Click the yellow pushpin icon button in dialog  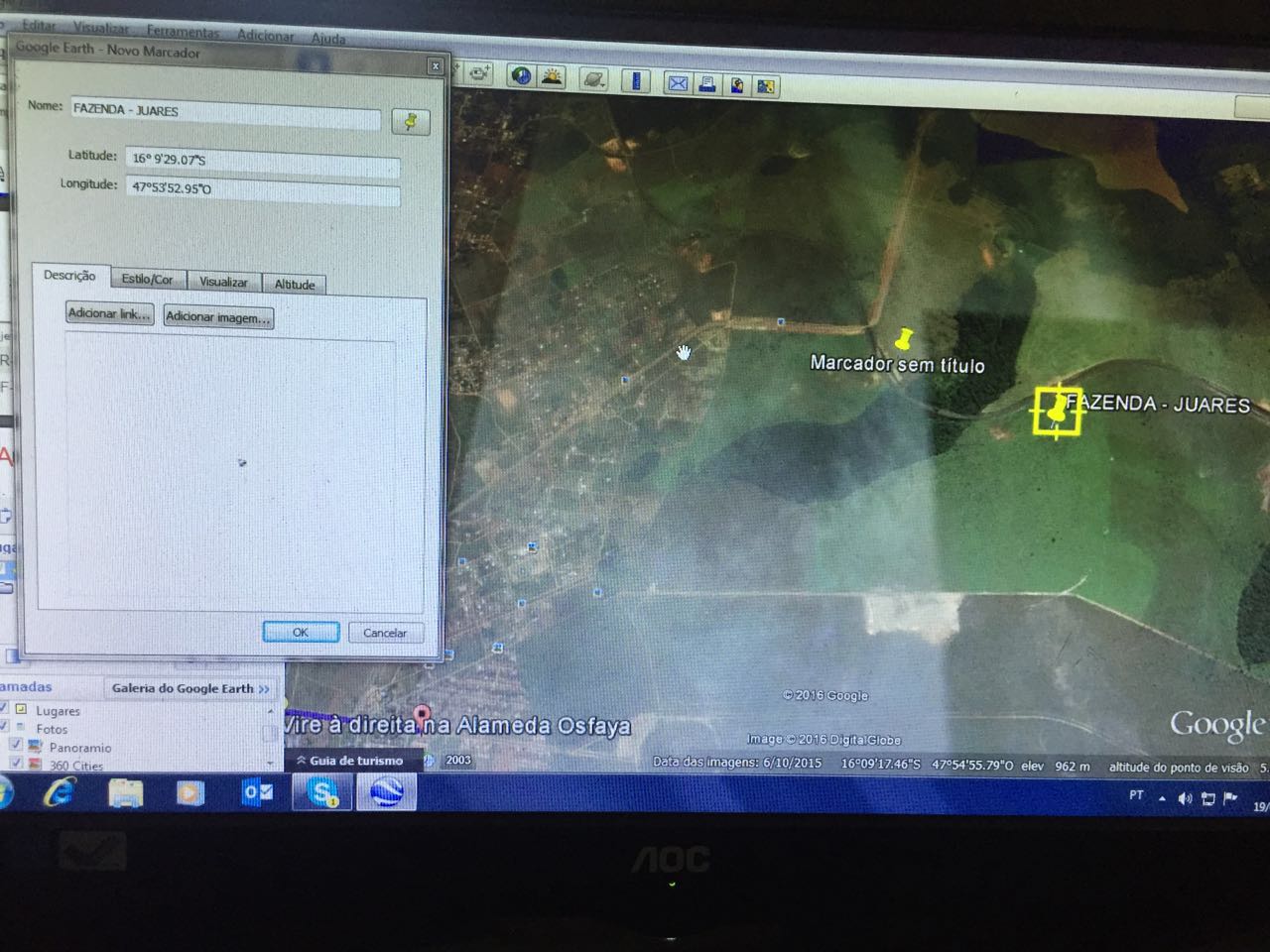pos(410,121)
